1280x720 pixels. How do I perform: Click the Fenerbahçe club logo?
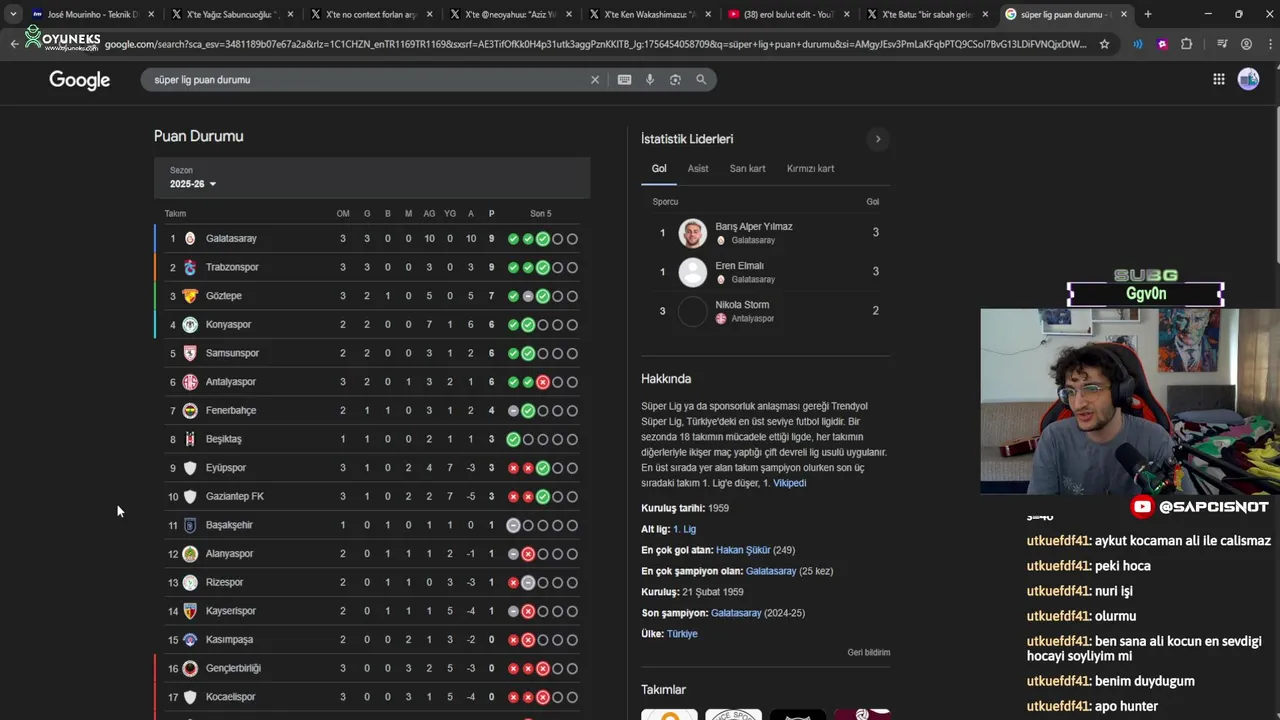pyautogui.click(x=190, y=411)
